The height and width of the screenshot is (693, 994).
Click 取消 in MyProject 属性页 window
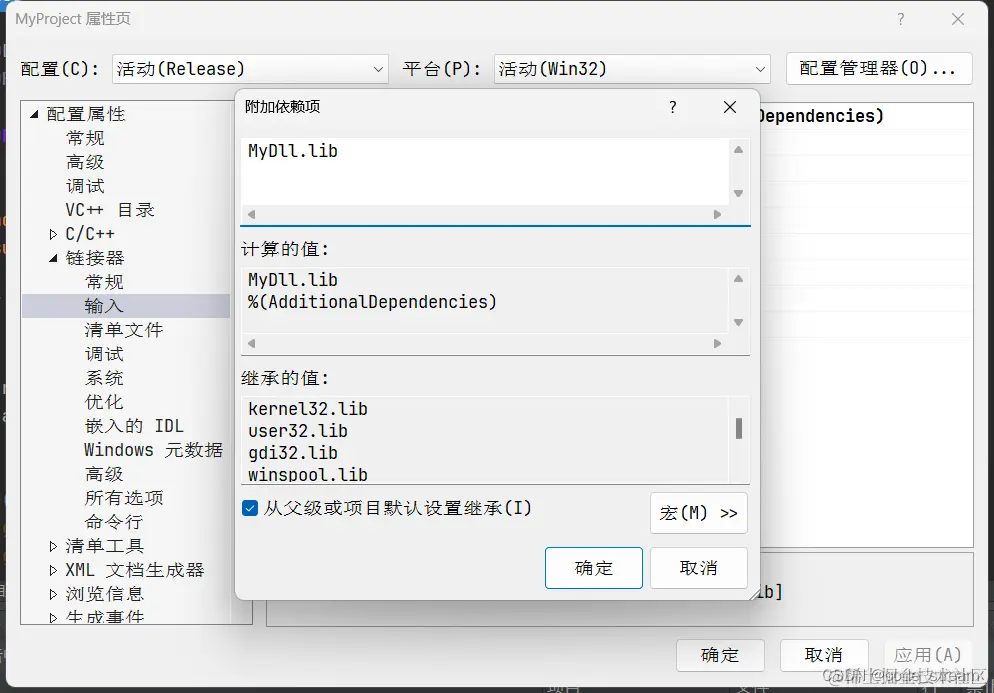pos(823,655)
